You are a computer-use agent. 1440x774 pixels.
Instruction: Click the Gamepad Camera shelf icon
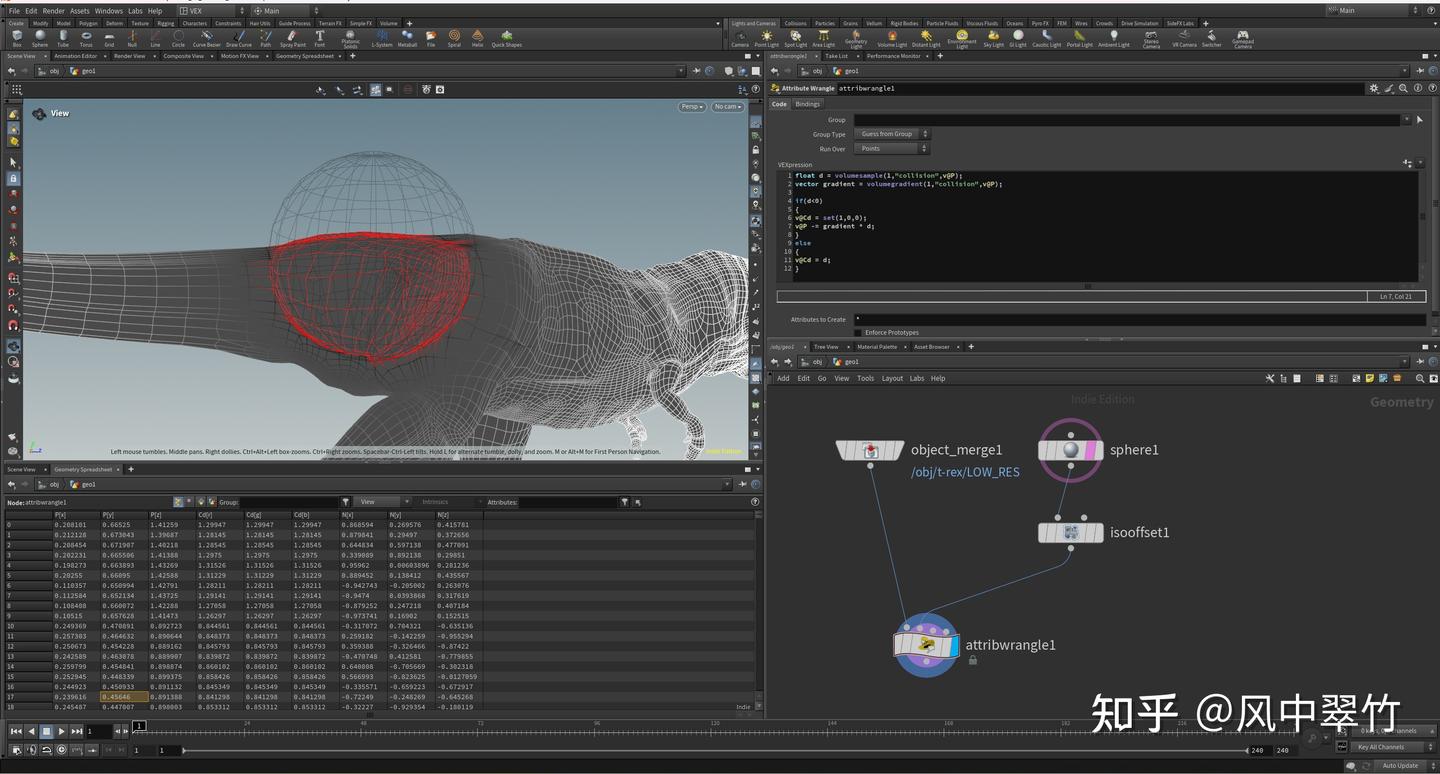click(1242, 37)
